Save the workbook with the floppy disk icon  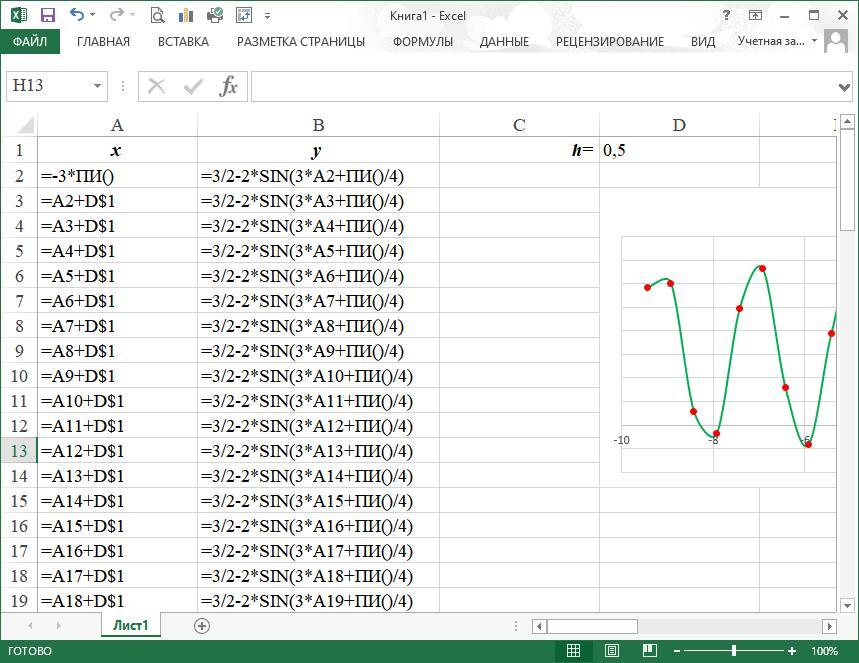tap(48, 15)
